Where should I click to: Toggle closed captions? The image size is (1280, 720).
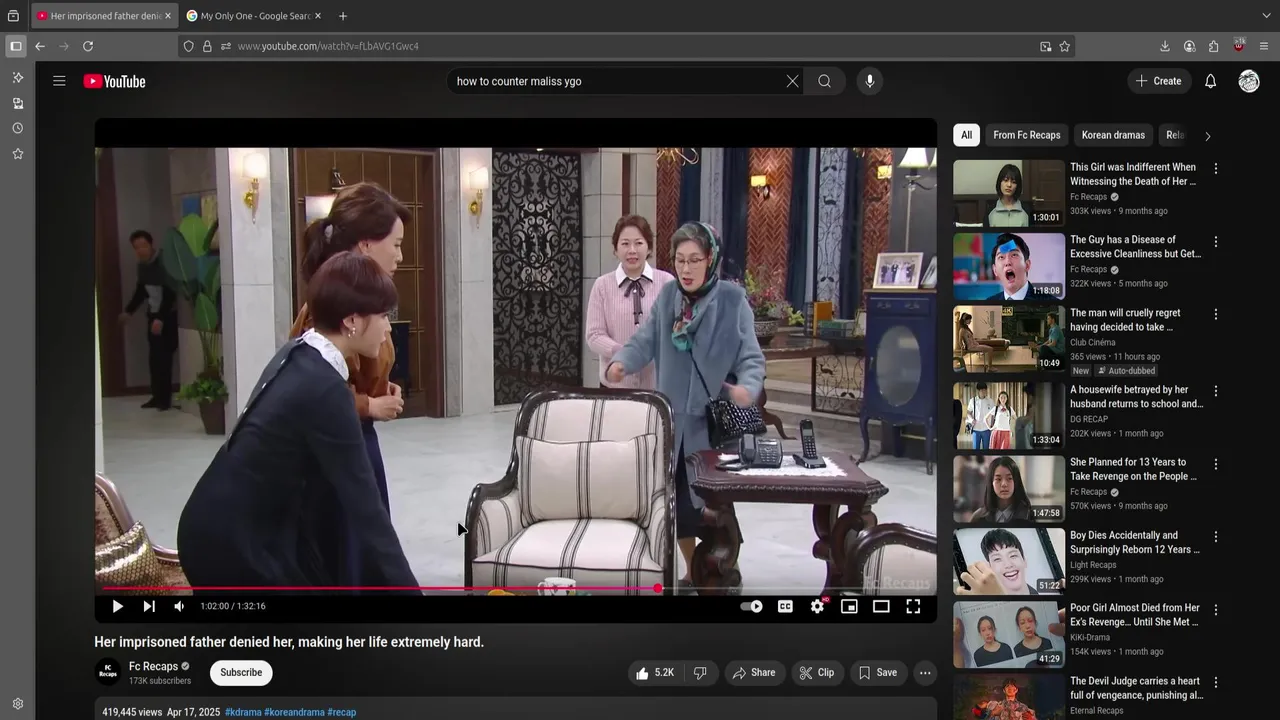[785, 606]
